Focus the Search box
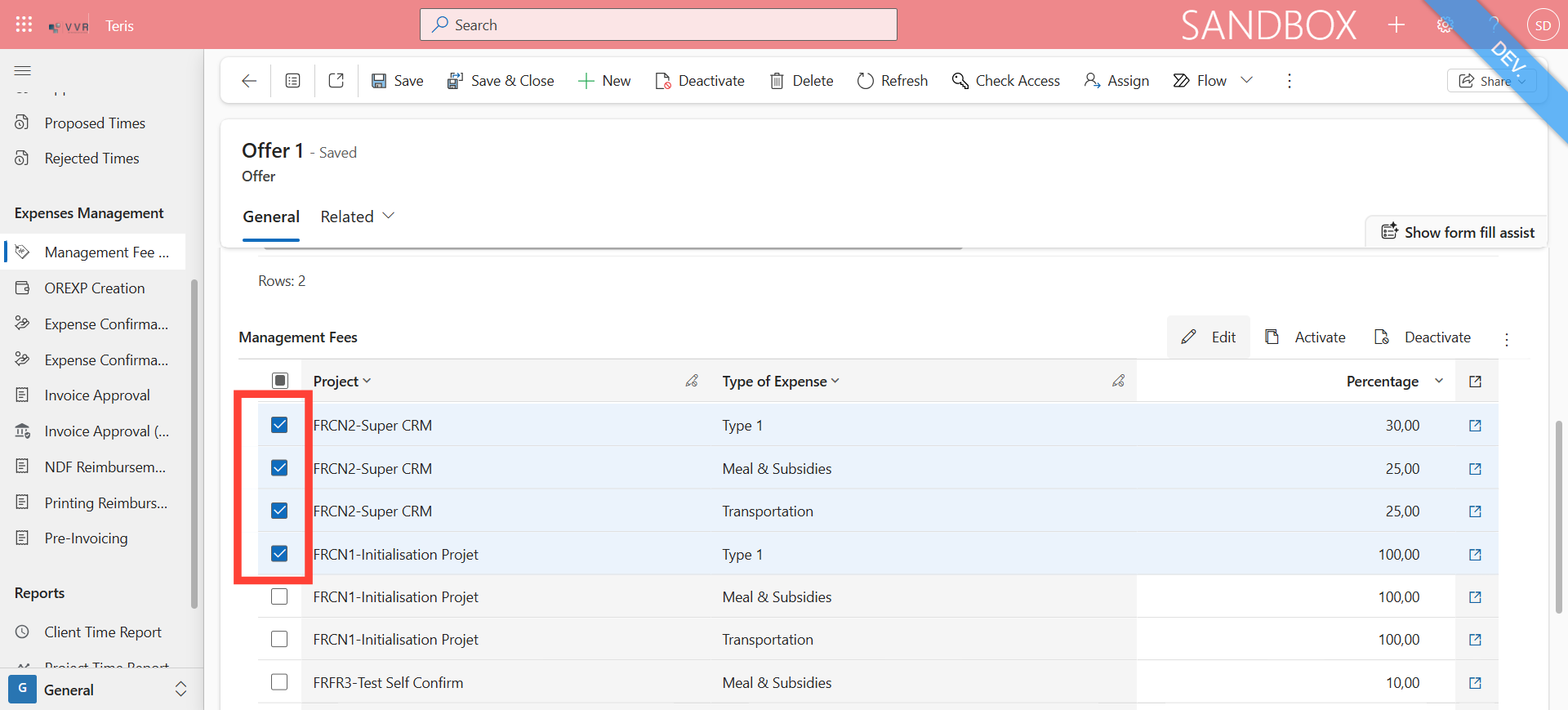The image size is (1568, 710). 658,25
